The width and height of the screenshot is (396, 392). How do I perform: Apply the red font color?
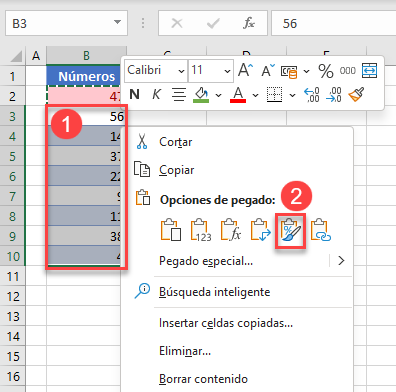click(x=238, y=95)
